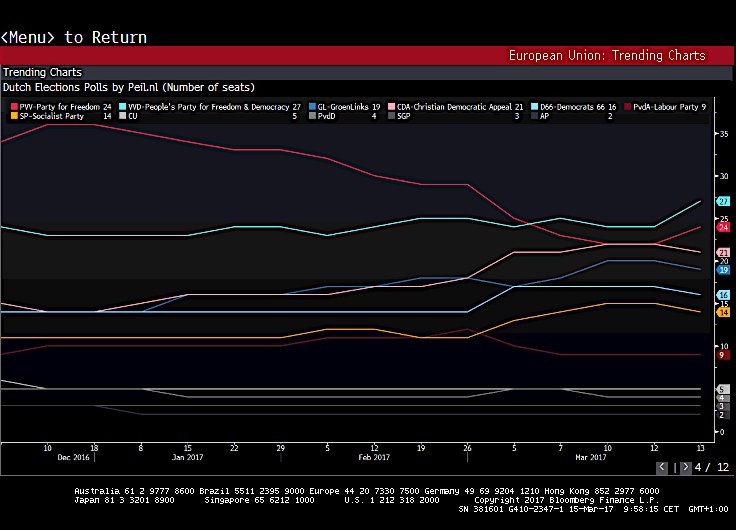The height and width of the screenshot is (530, 736).
Task: Click the SGP legend color swatch
Action: click(x=391, y=116)
